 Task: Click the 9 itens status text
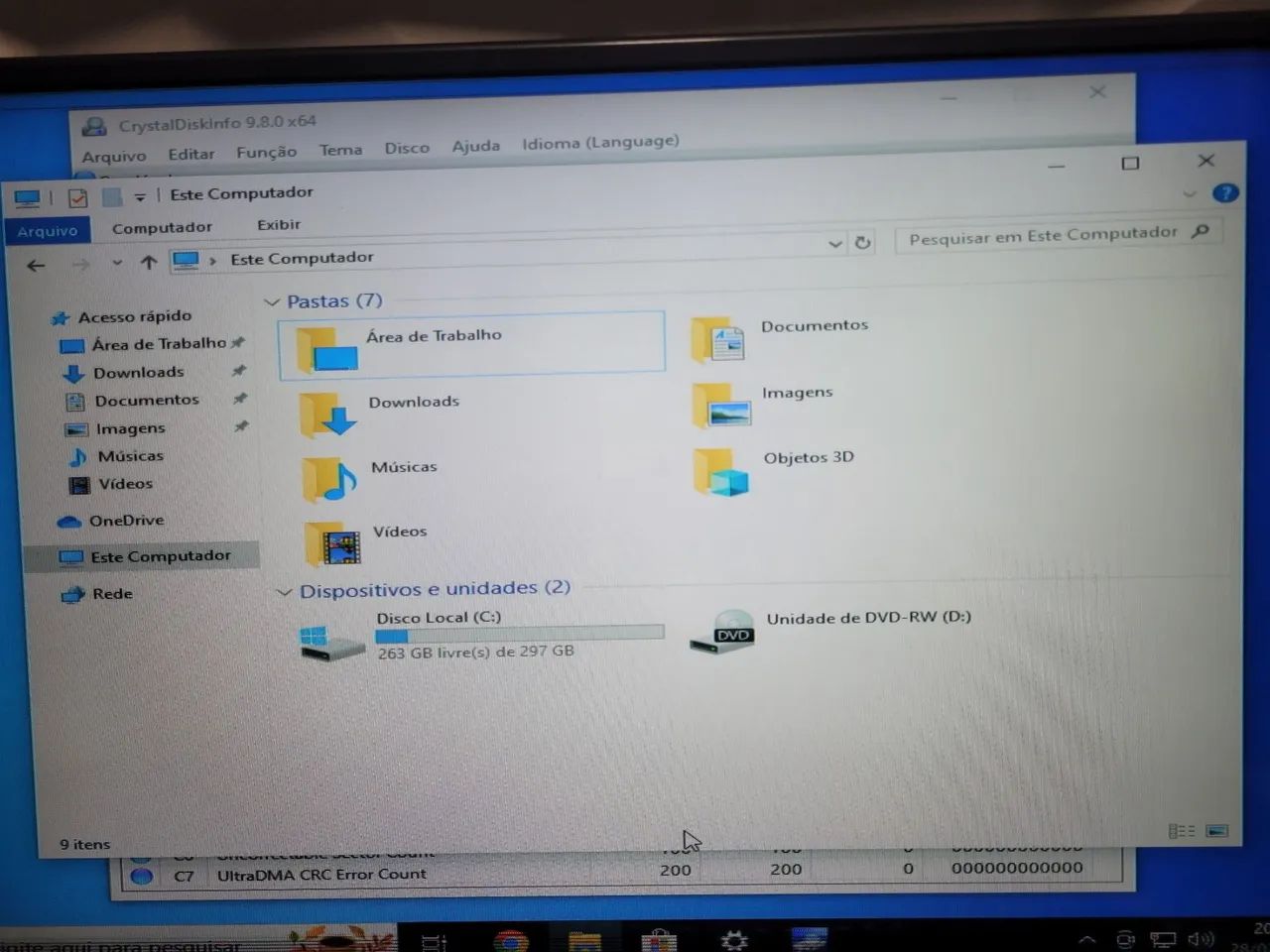tap(84, 845)
